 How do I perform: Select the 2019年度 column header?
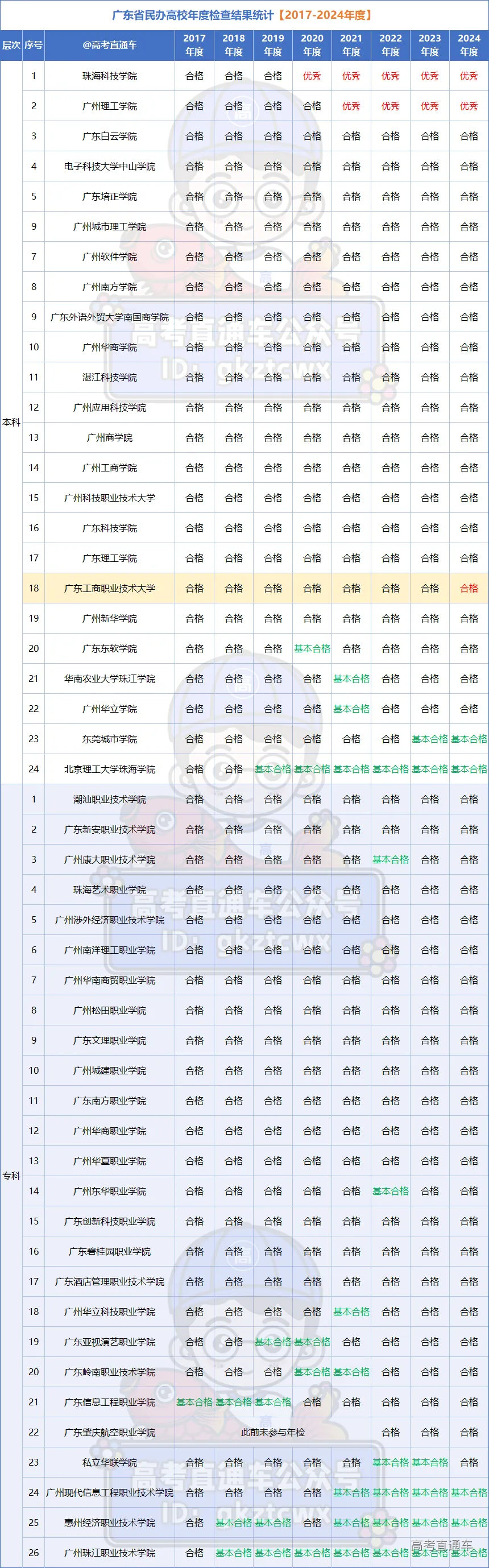[273, 45]
